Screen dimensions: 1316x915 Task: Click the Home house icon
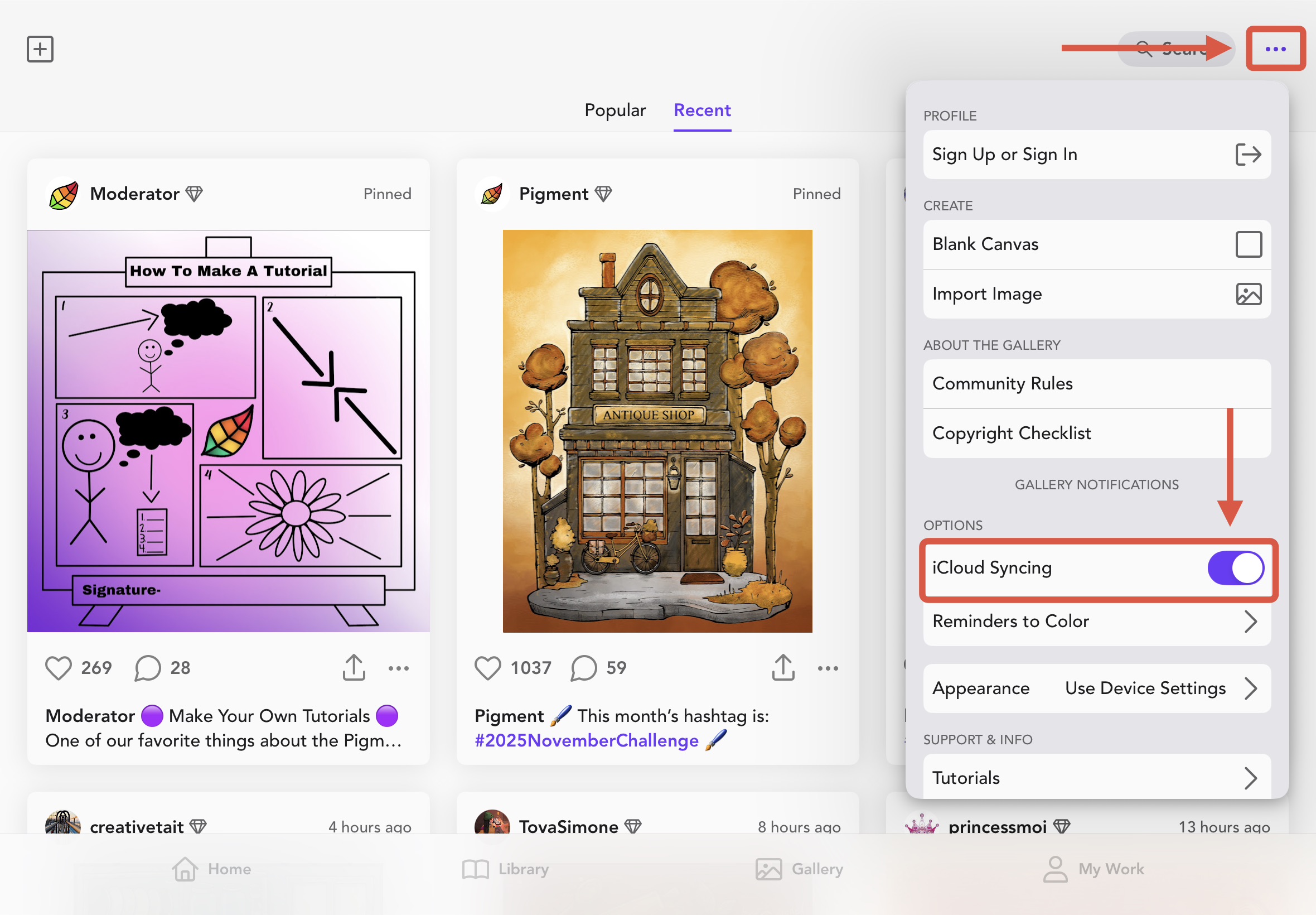pos(185,869)
